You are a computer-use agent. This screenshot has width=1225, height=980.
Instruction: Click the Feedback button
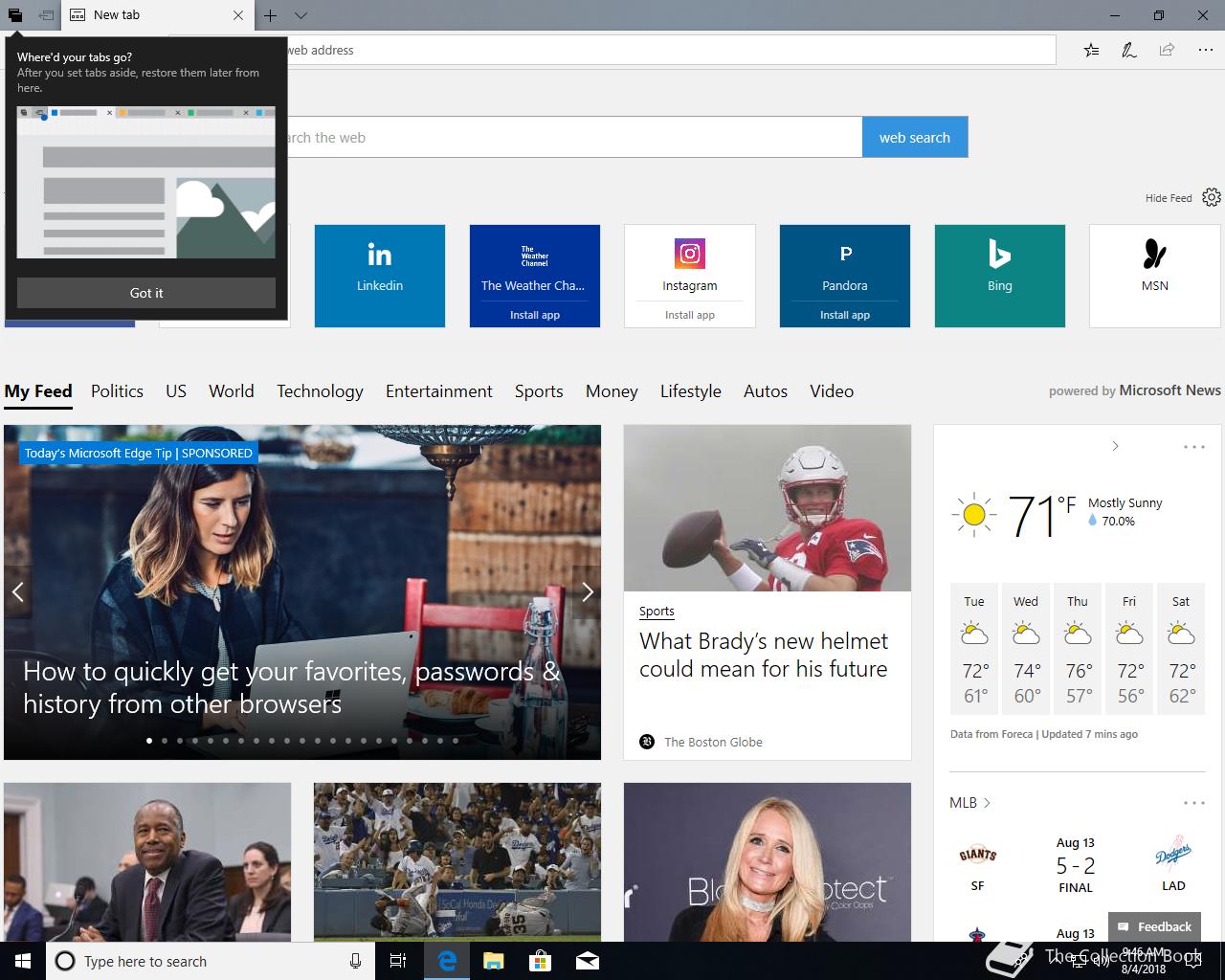coord(1154,926)
